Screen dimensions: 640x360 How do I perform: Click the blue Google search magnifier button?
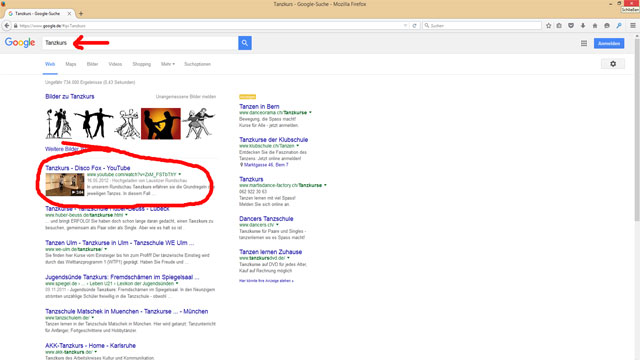(244, 43)
